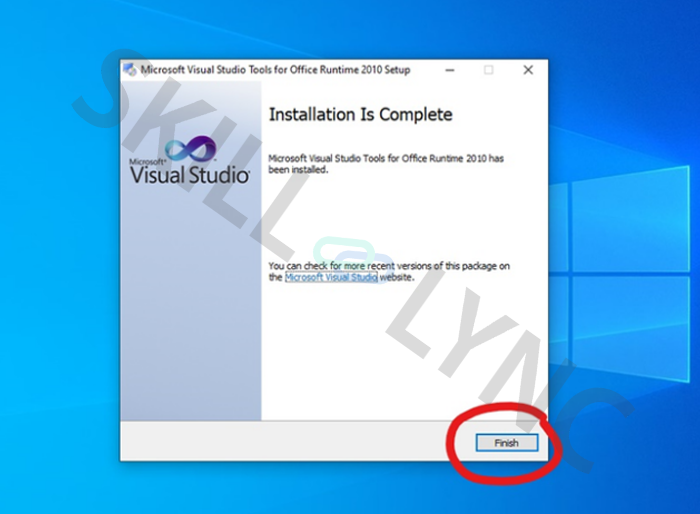Click the setup installer icon in title bar
This screenshot has height=514, width=700.
coord(130,70)
